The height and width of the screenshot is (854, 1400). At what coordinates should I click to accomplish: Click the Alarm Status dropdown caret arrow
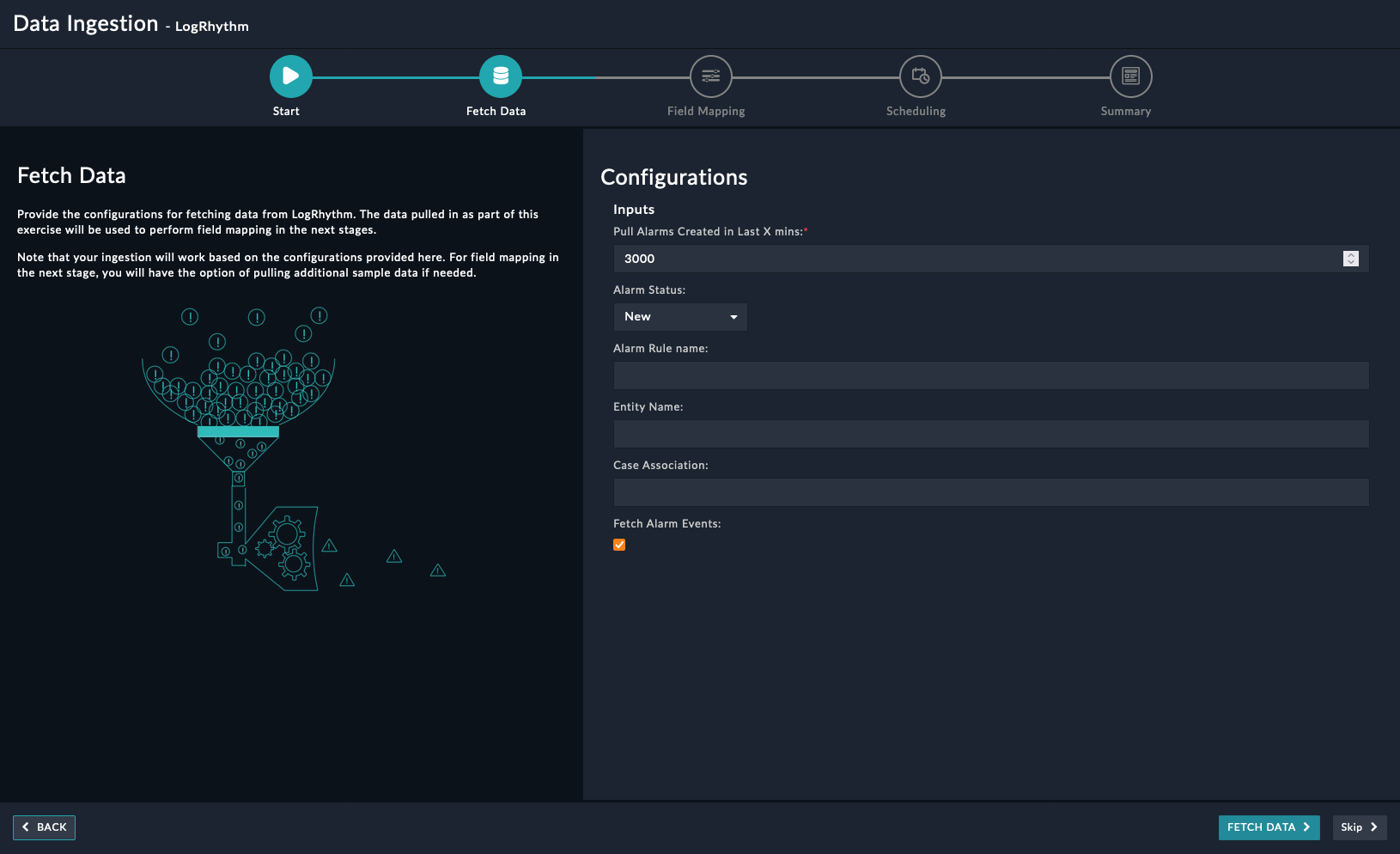pyautogui.click(x=733, y=317)
